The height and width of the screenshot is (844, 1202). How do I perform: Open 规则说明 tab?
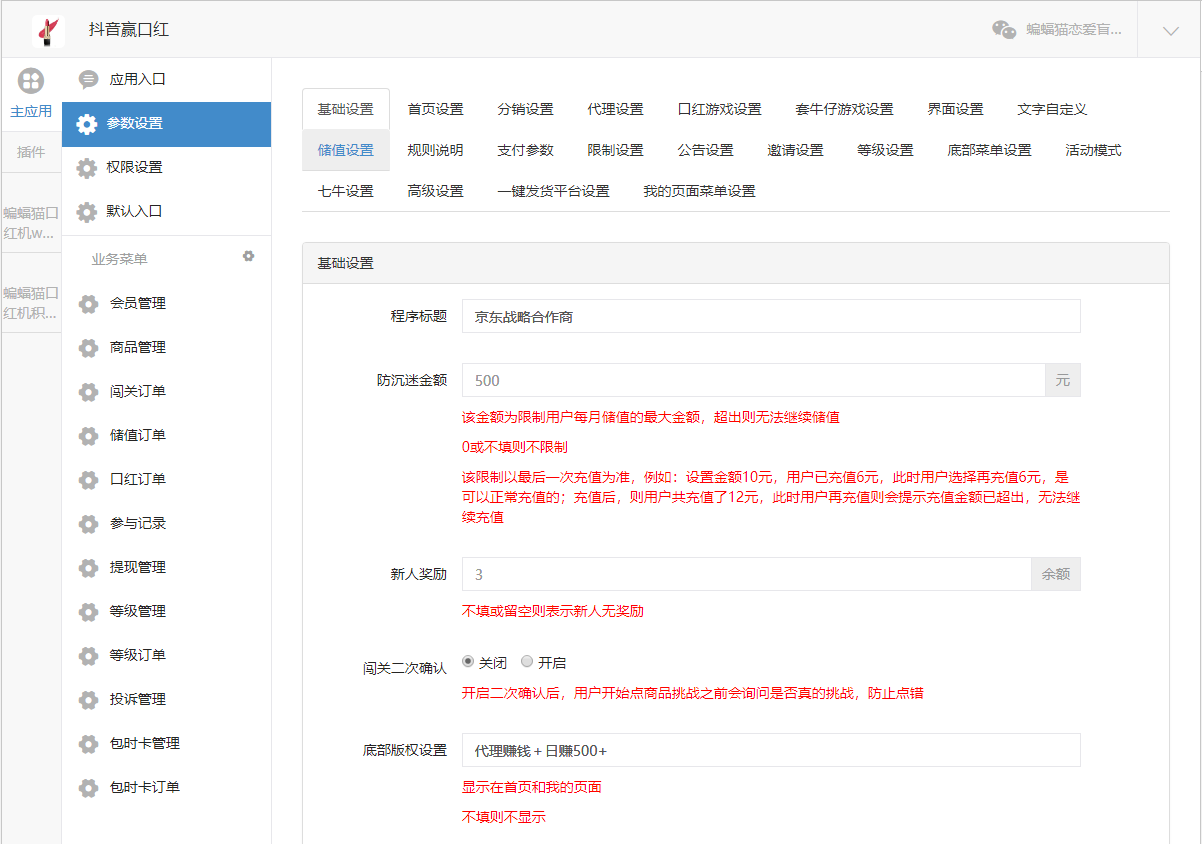pos(435,150)
